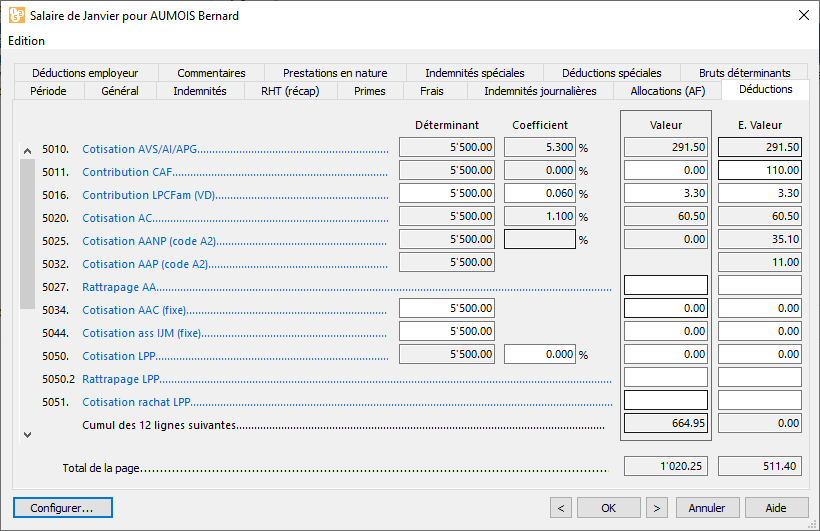Go to next employee with > button
Screen dimensions: 820x531
(657, 507)
